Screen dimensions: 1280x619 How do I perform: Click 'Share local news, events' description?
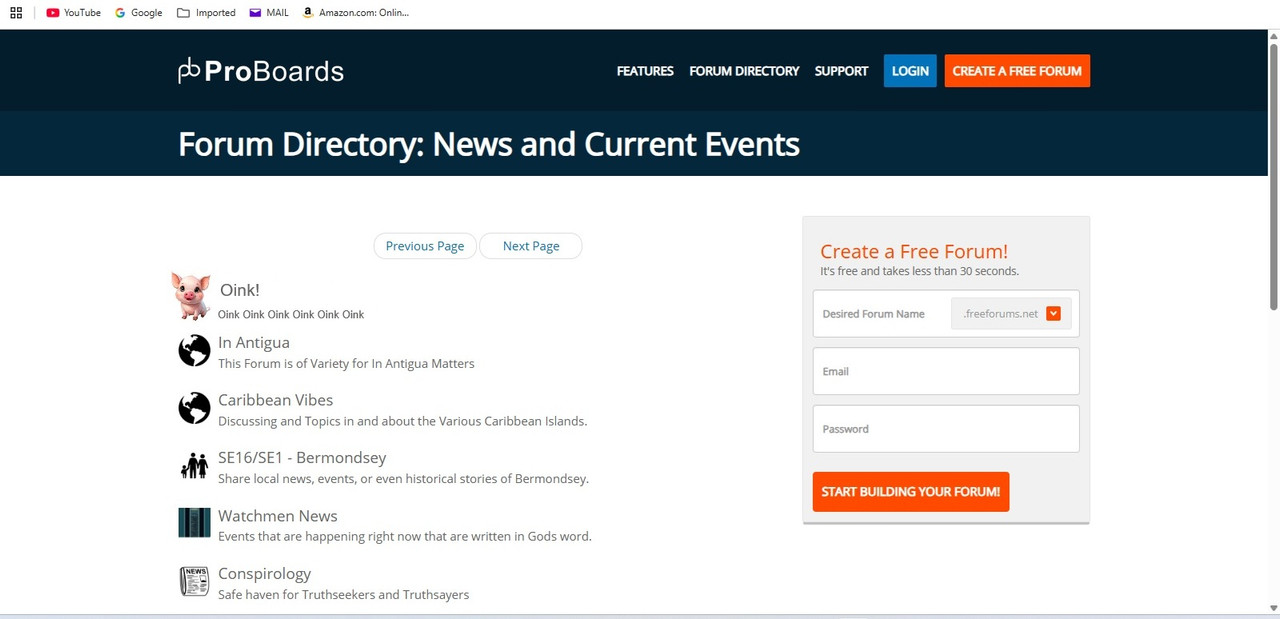[x=404, y=479]
